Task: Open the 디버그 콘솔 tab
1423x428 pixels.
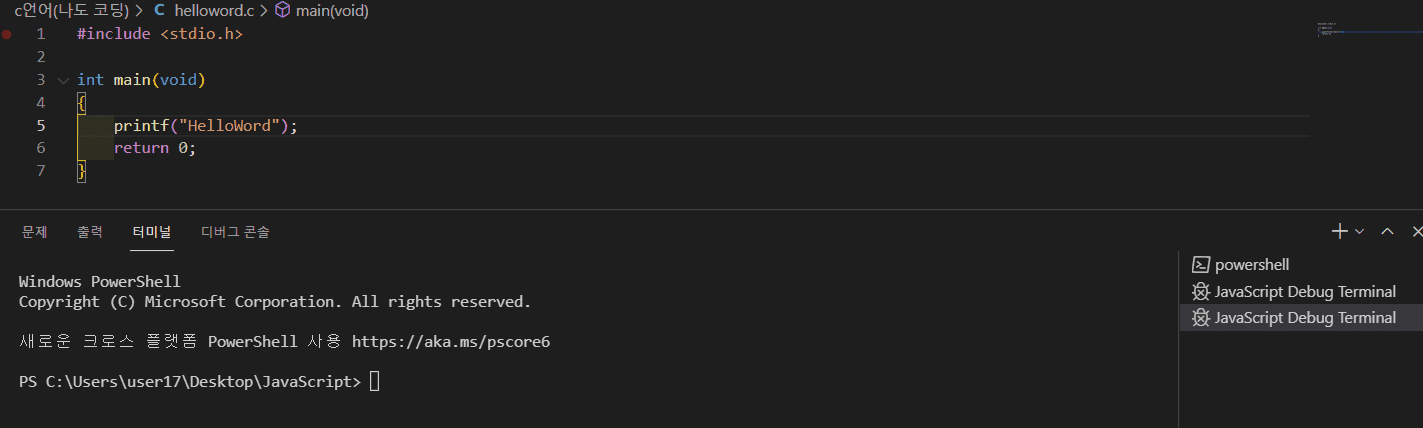Action: pyautogui.click(x=235, y=231)
